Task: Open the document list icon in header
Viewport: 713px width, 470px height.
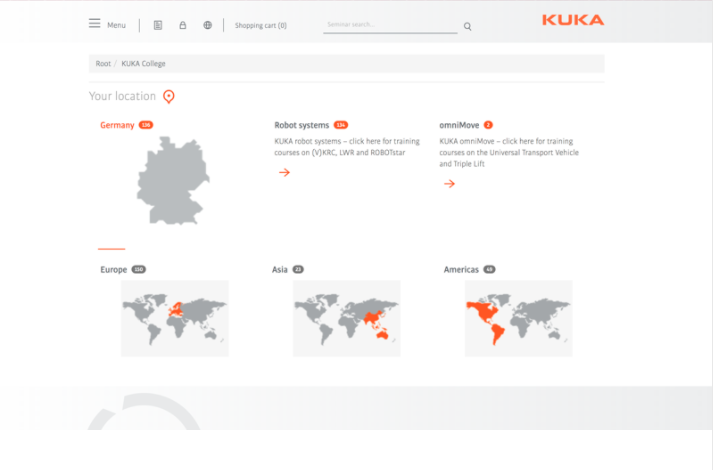Action: [158, 25]
